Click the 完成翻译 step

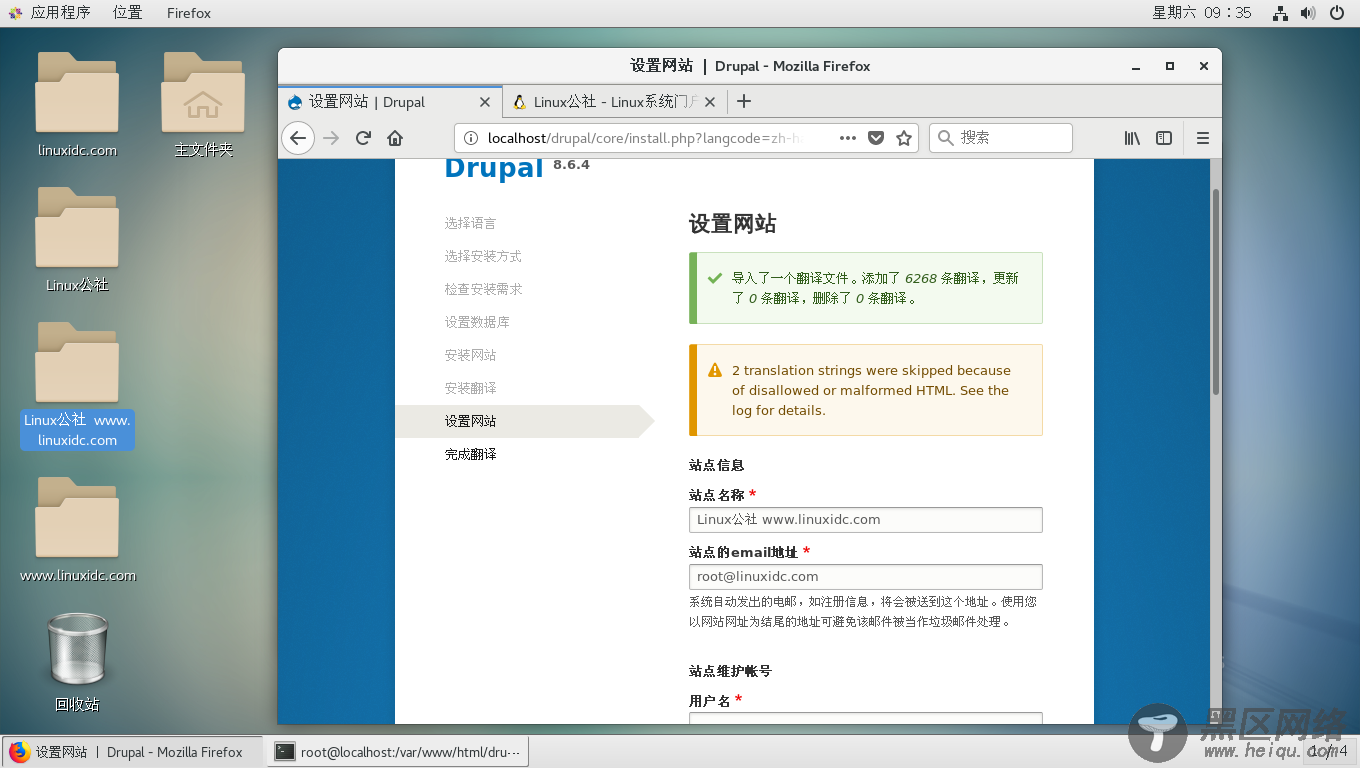click(470, 454)
